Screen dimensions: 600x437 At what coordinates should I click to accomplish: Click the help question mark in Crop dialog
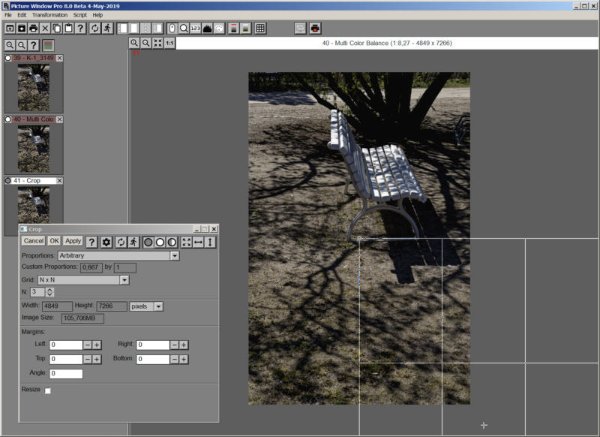[91, 241]
